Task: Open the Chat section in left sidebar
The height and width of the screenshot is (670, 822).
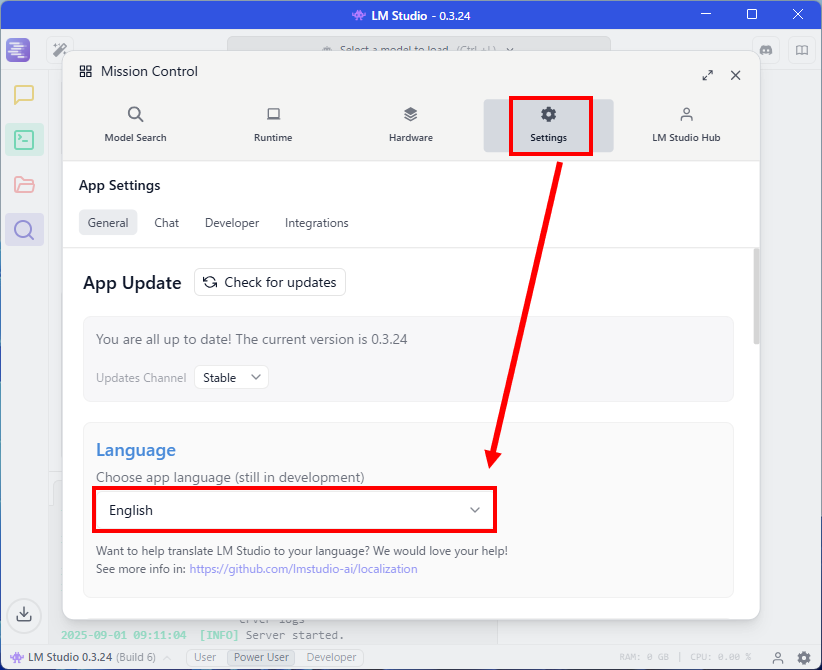Action: pyautogui.click(x=24, y=95)
